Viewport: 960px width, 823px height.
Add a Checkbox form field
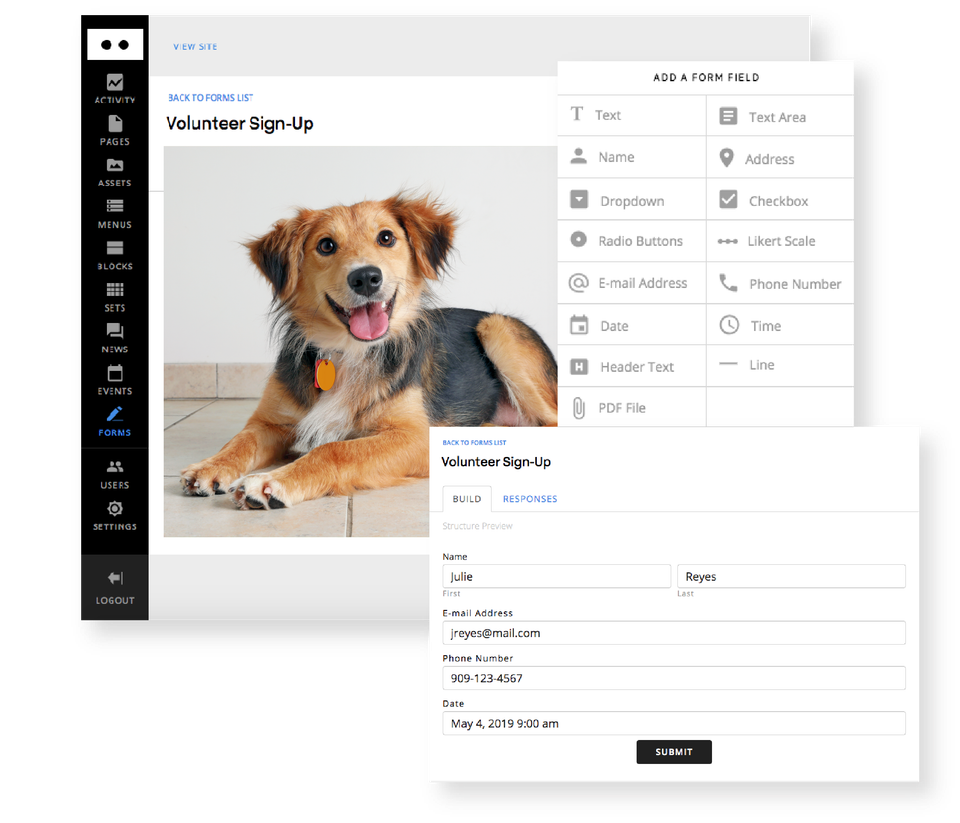779,201
